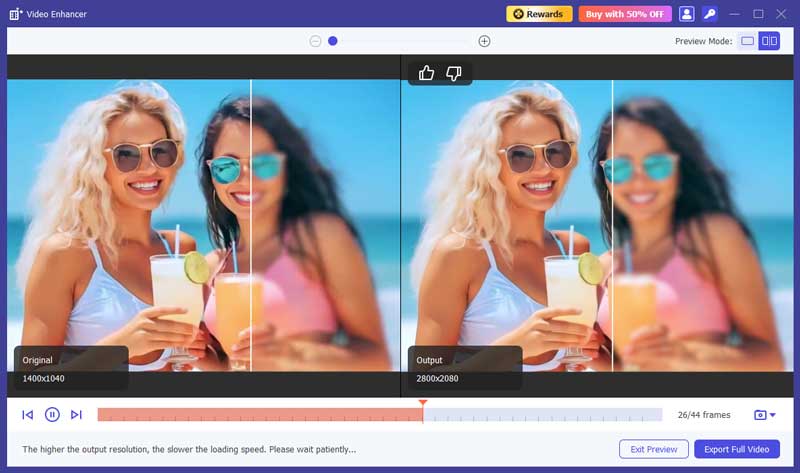Image resolution: width=800 pixels, height=473 pixels.
Task: Open the snapshot options dropdown arrow
Action: [772, 415]
